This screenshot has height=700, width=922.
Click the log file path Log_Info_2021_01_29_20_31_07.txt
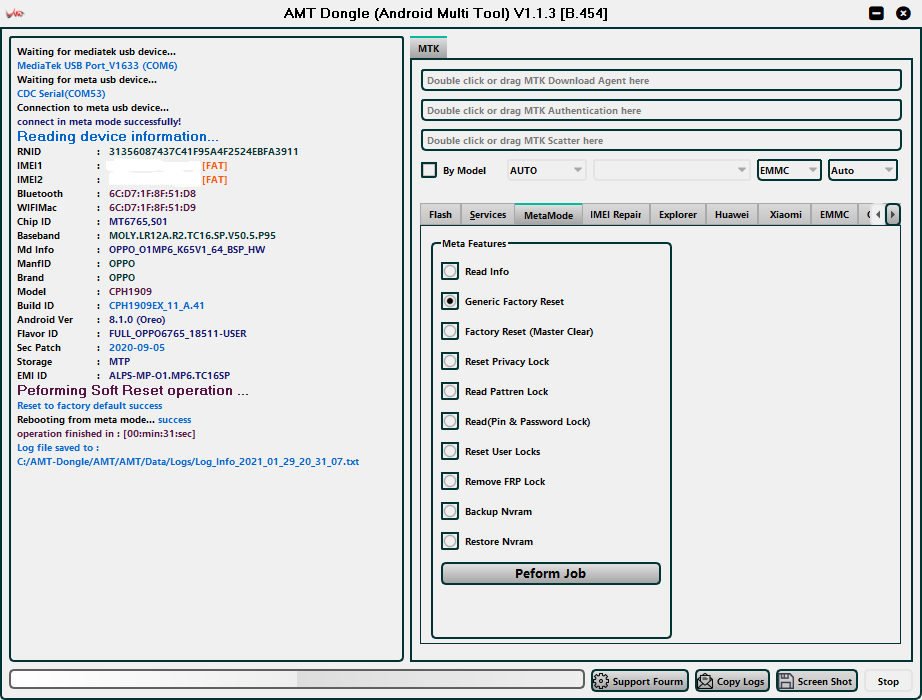(188, 462)
